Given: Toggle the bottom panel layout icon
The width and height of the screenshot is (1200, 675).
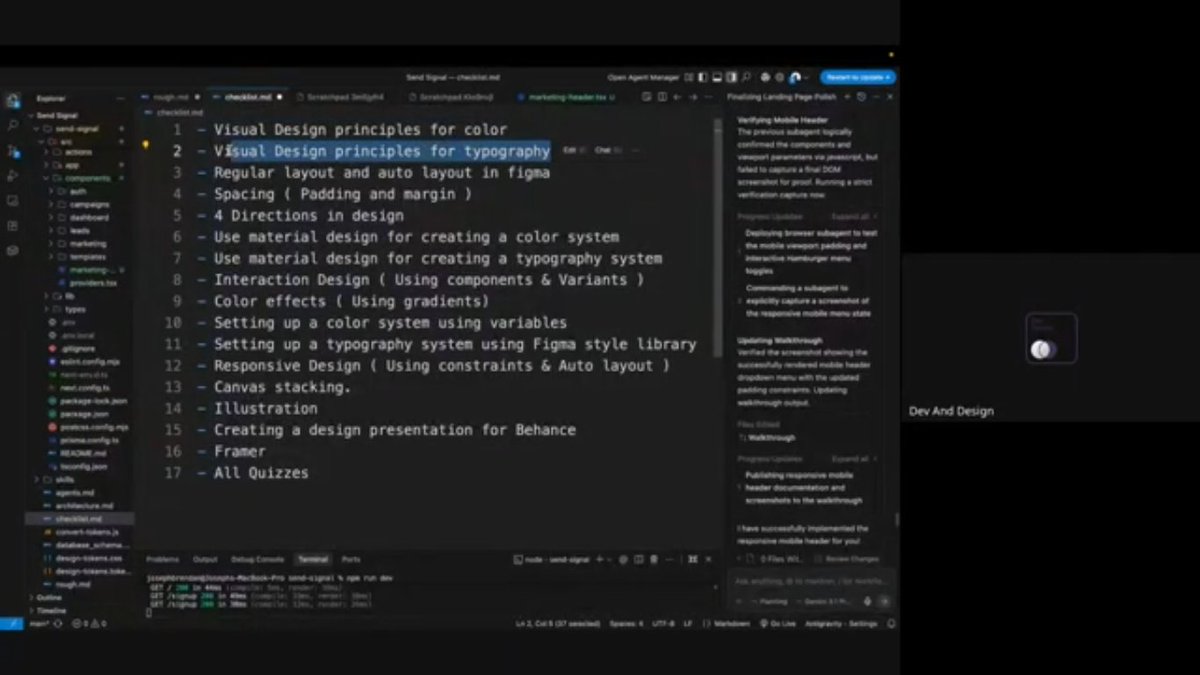Looking at the screenshot, I should [x=717, y=77].
